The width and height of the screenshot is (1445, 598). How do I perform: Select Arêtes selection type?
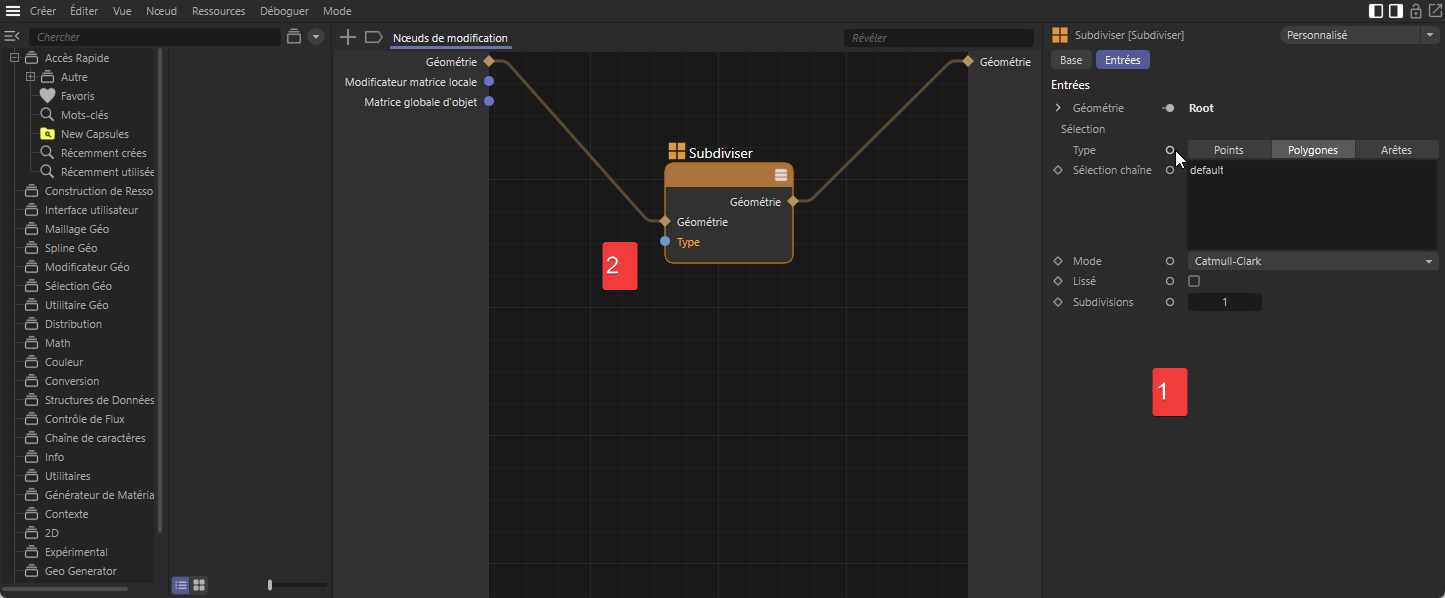[x=1396, y=150]
